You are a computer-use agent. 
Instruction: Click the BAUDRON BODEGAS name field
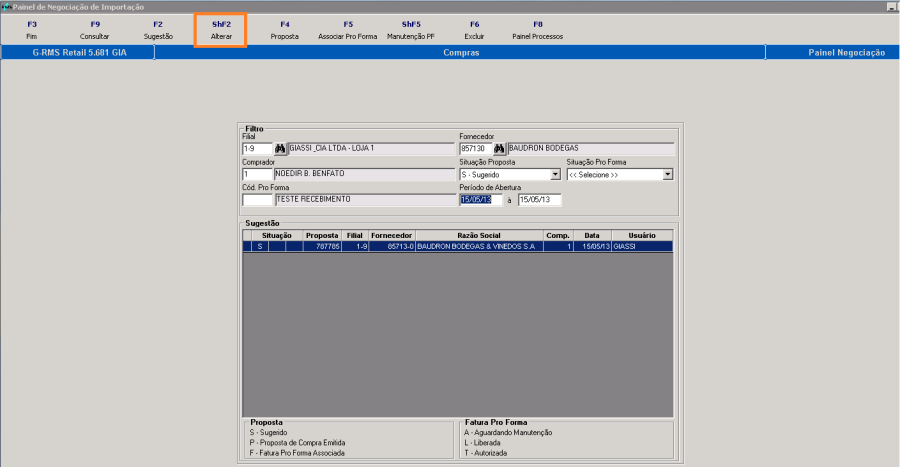coord(591,149)
